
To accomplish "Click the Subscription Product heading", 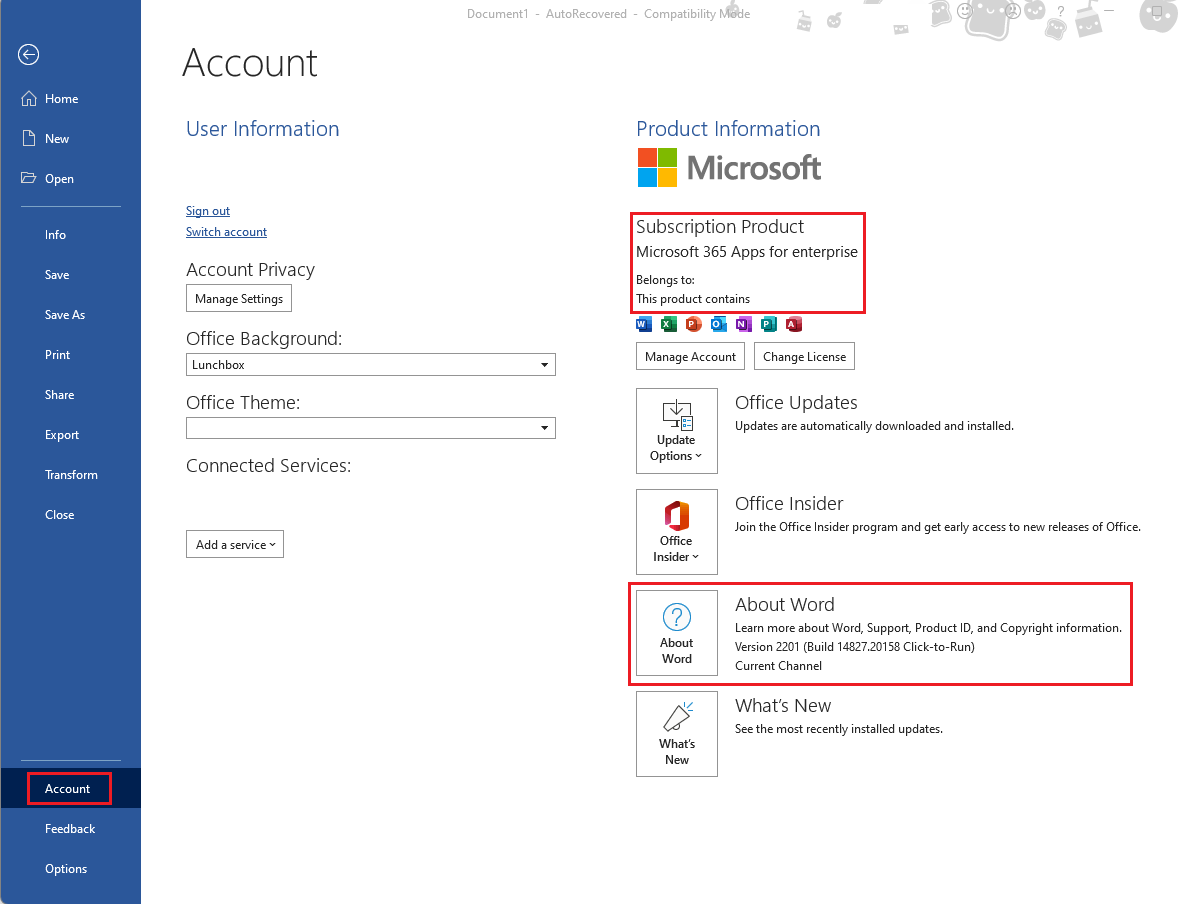I will pos(720,227).
